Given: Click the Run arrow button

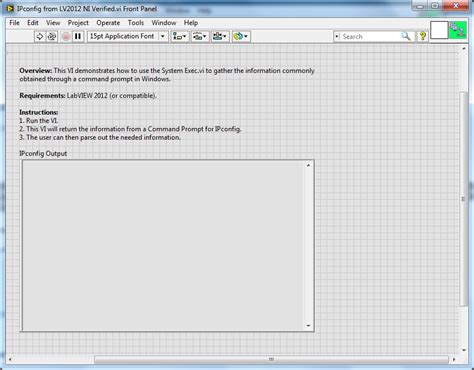Looking at the screenshot, I should (39, 36).
